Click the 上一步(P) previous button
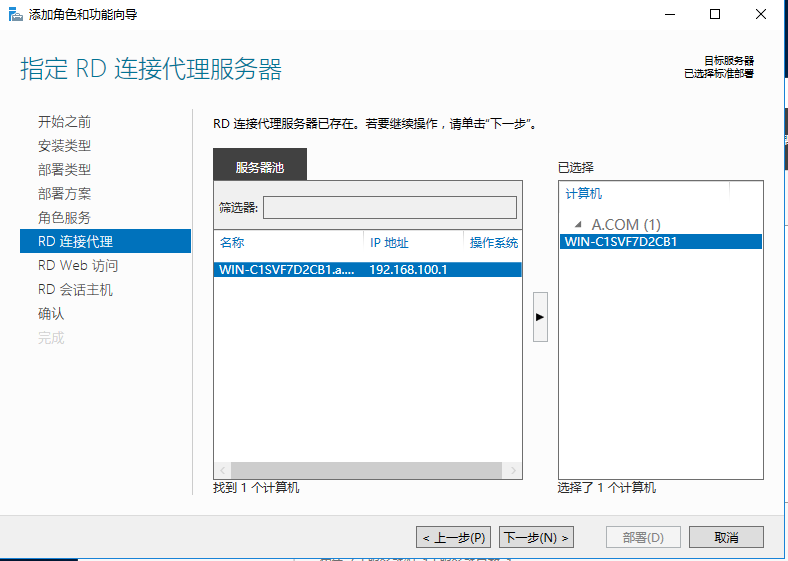The image size is (788, 561). coord(453,537)
